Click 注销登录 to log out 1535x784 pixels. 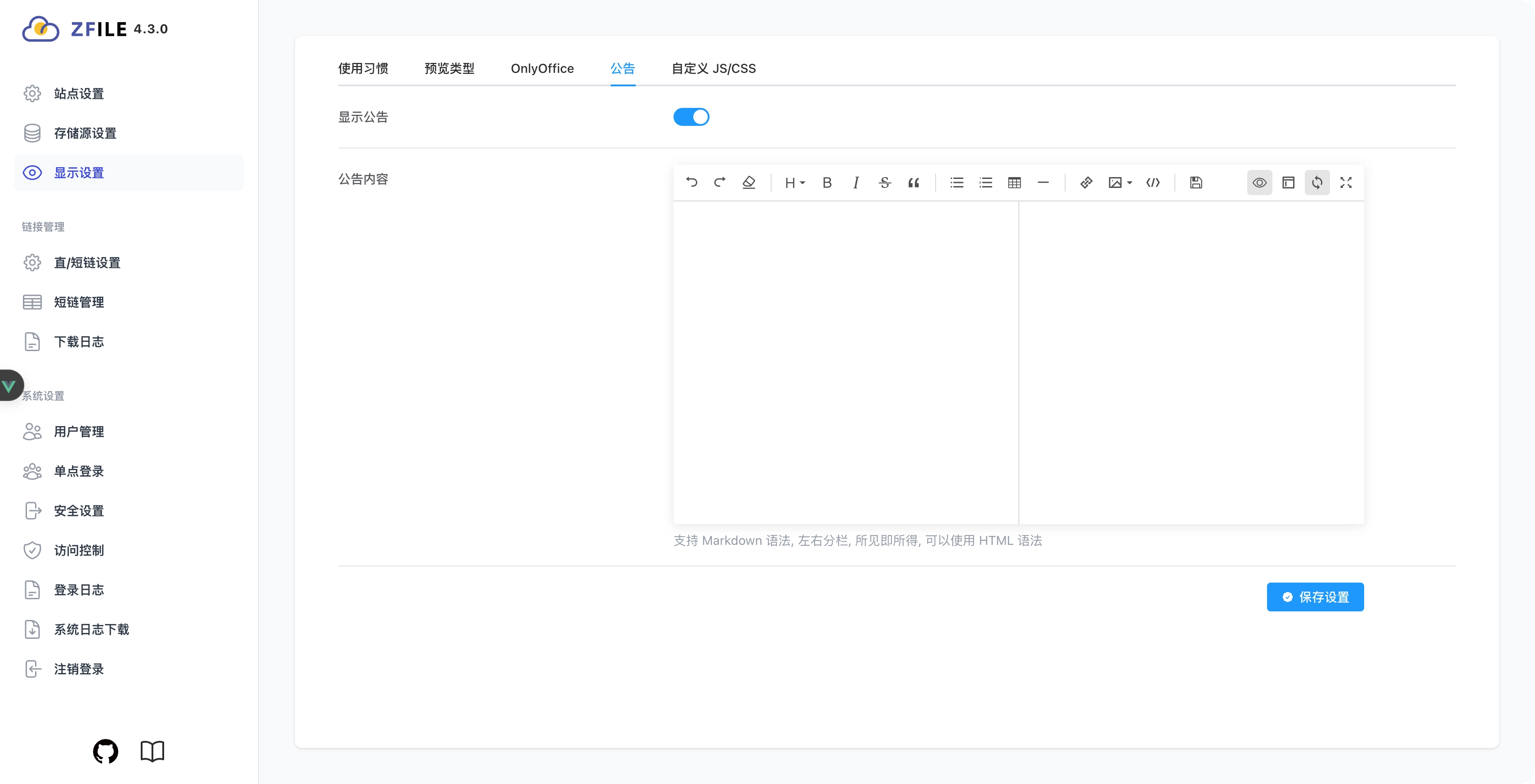[x=129, y=669]
